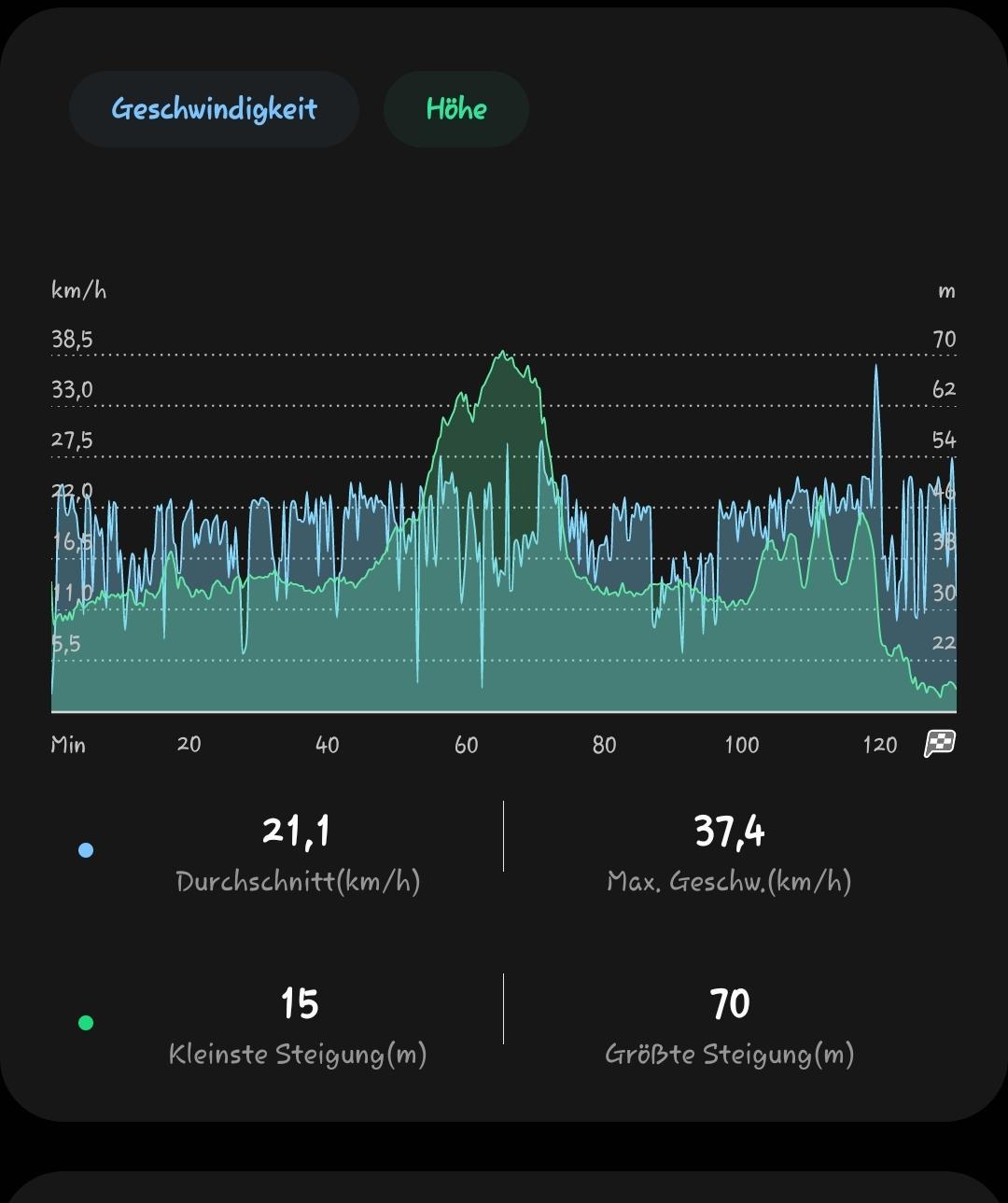Image resolution: width=1008 pixels, height=1203 pixels.
Task: Select the 40 minute mark on the time axis
Action: tap(327, 745)
